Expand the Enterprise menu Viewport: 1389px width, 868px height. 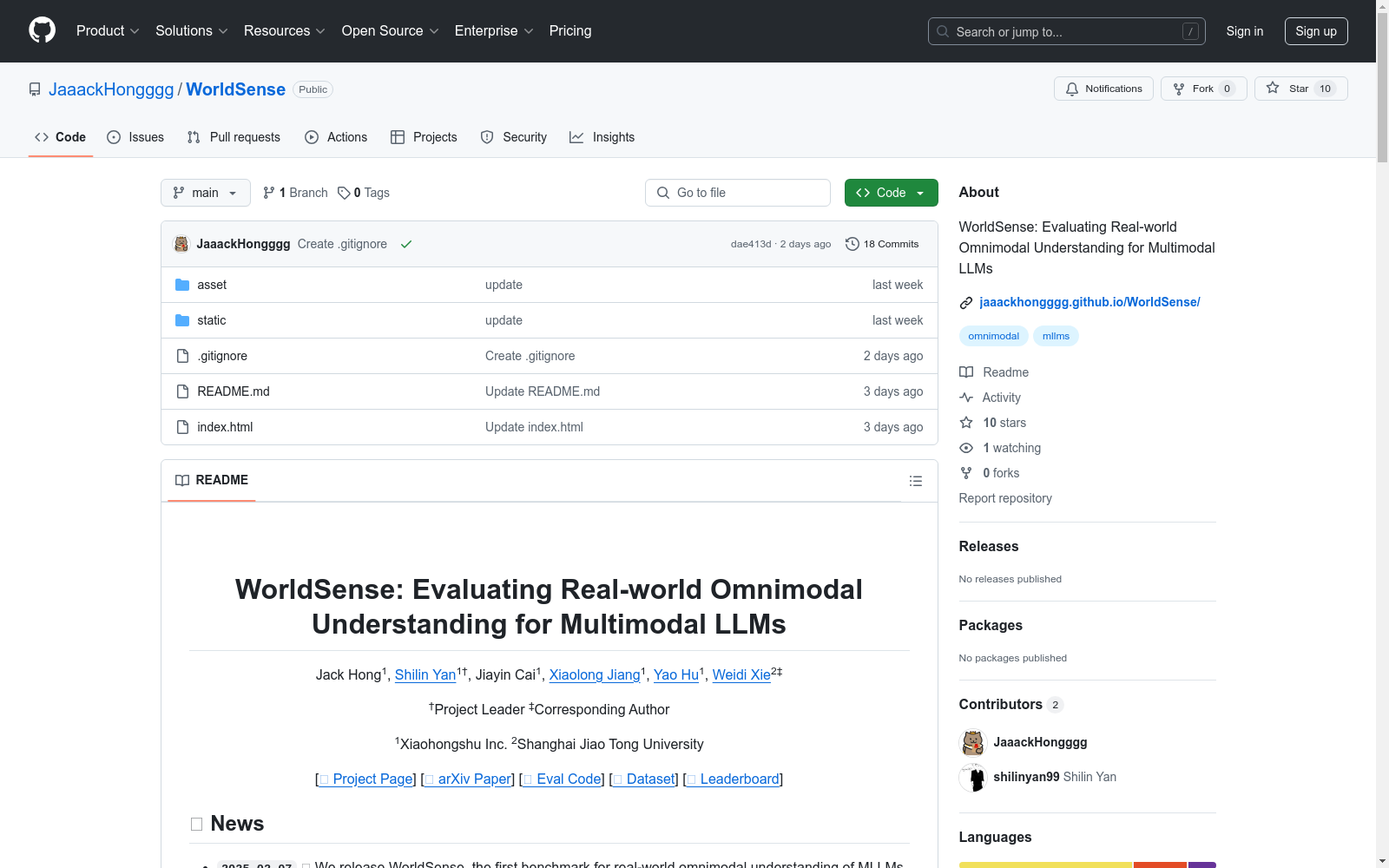494,31
